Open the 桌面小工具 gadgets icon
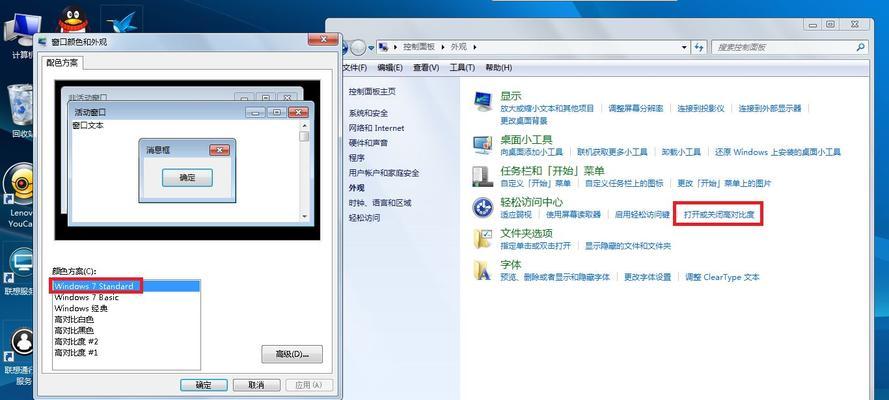 point(483,144)
